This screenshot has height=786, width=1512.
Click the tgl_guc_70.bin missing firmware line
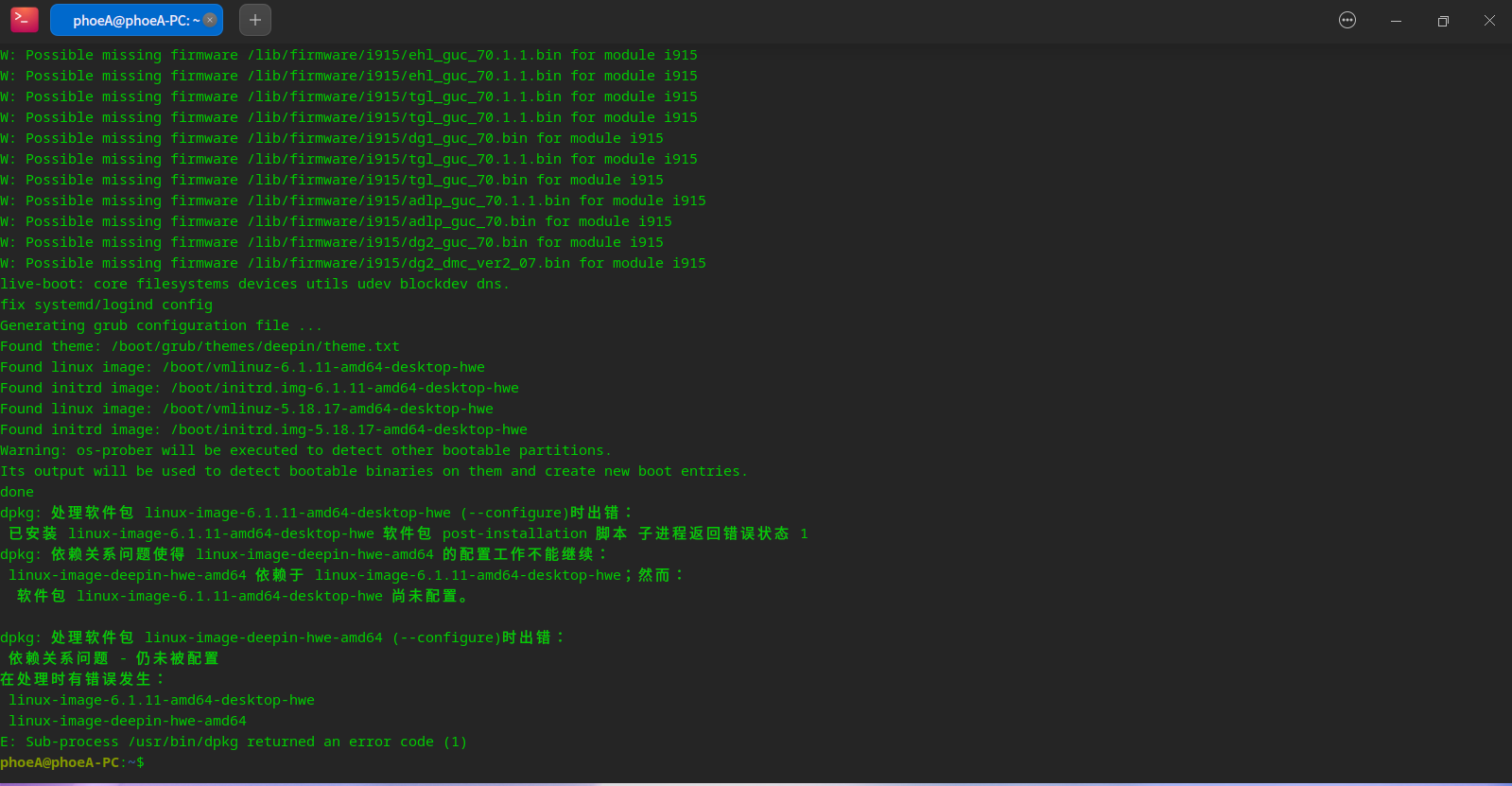(332, 180)
